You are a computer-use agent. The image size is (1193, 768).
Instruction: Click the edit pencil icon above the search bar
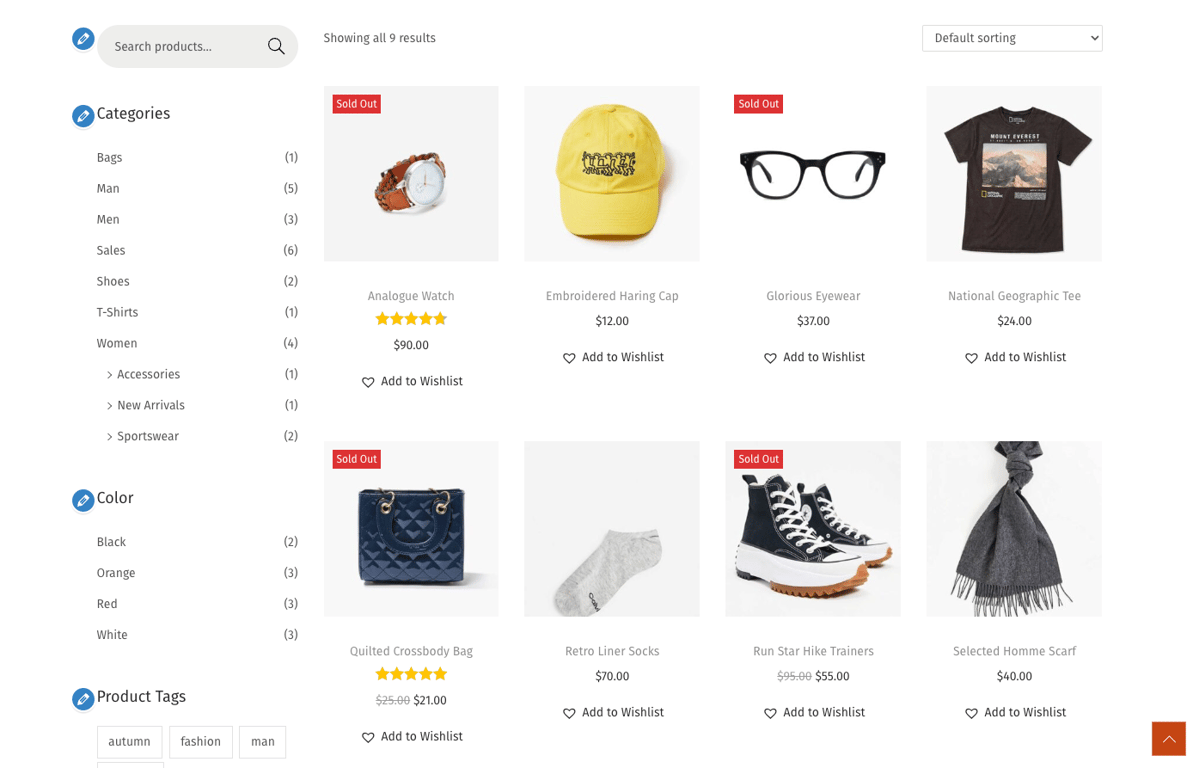(x=83, y=38)
